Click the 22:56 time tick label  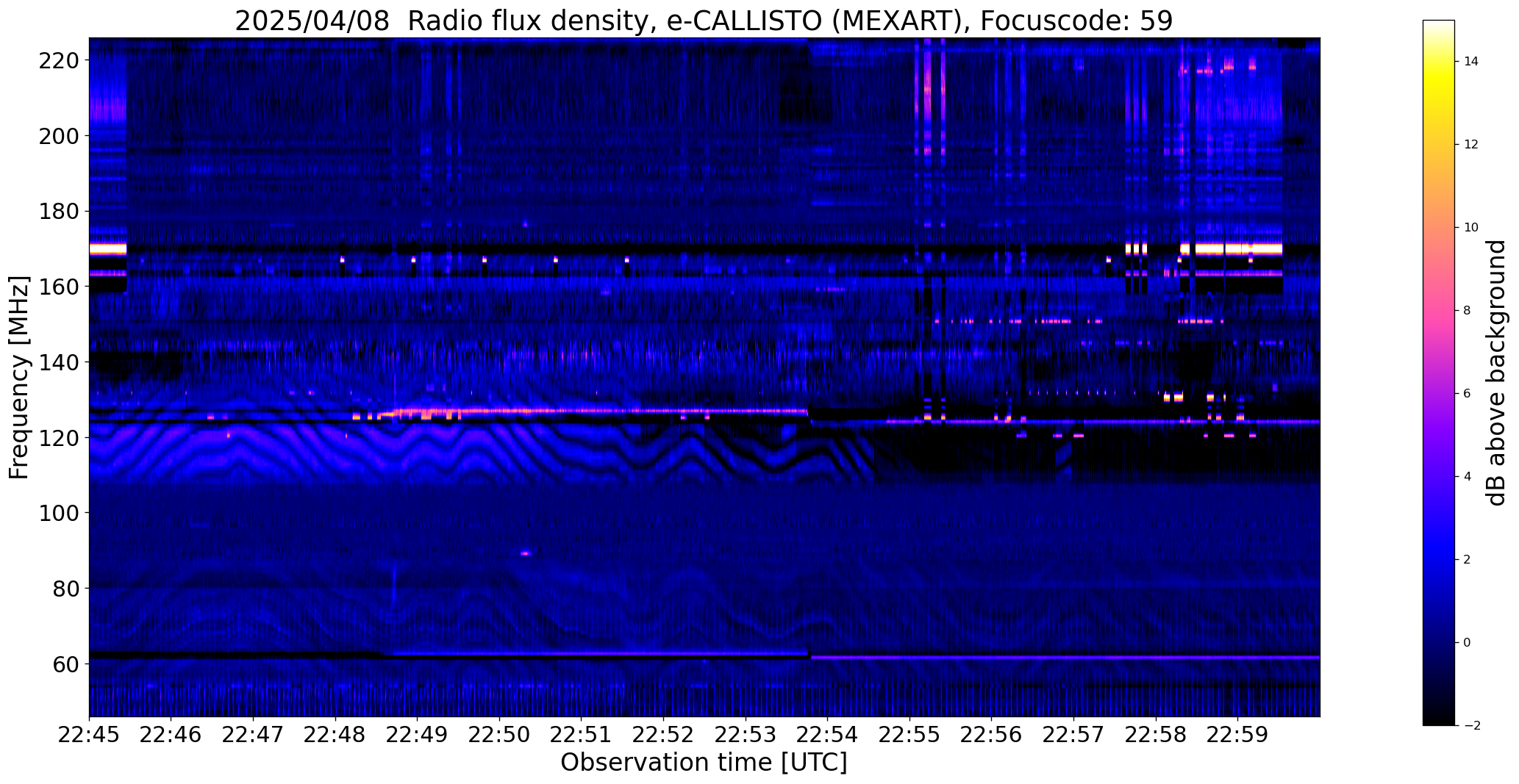coord(992,735)
